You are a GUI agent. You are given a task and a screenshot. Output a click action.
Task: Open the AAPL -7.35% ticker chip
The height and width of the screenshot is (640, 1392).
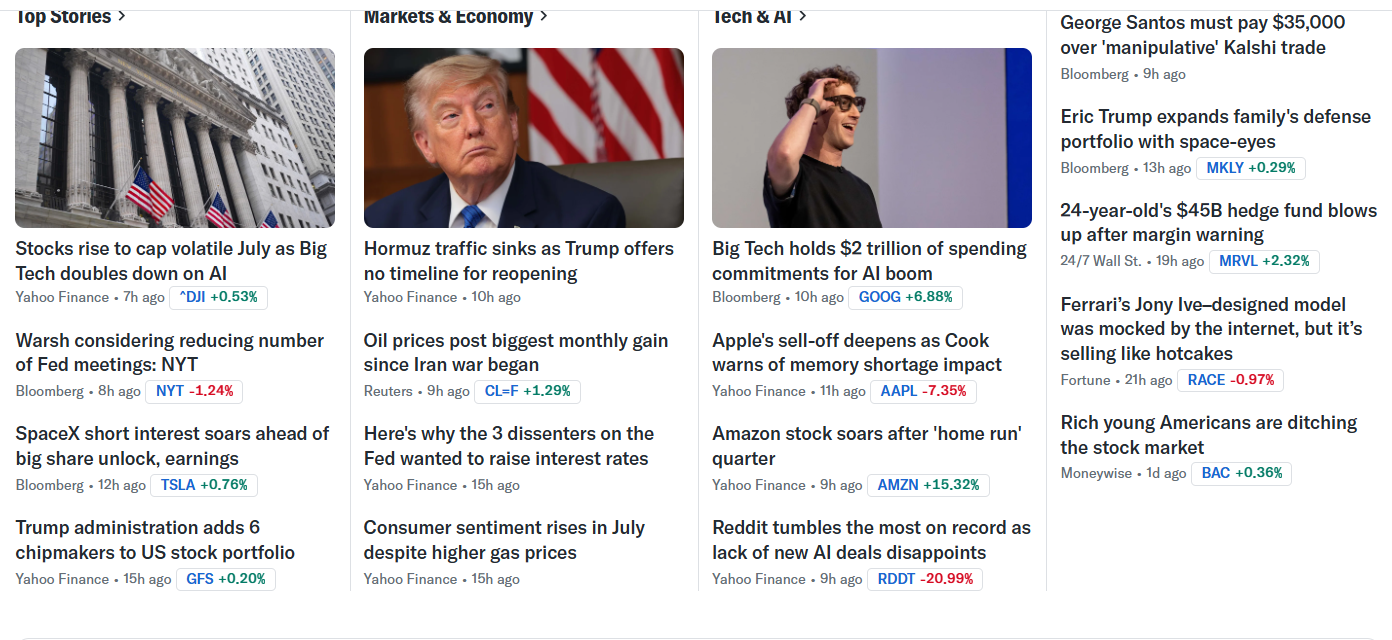(x=923, y=391)
